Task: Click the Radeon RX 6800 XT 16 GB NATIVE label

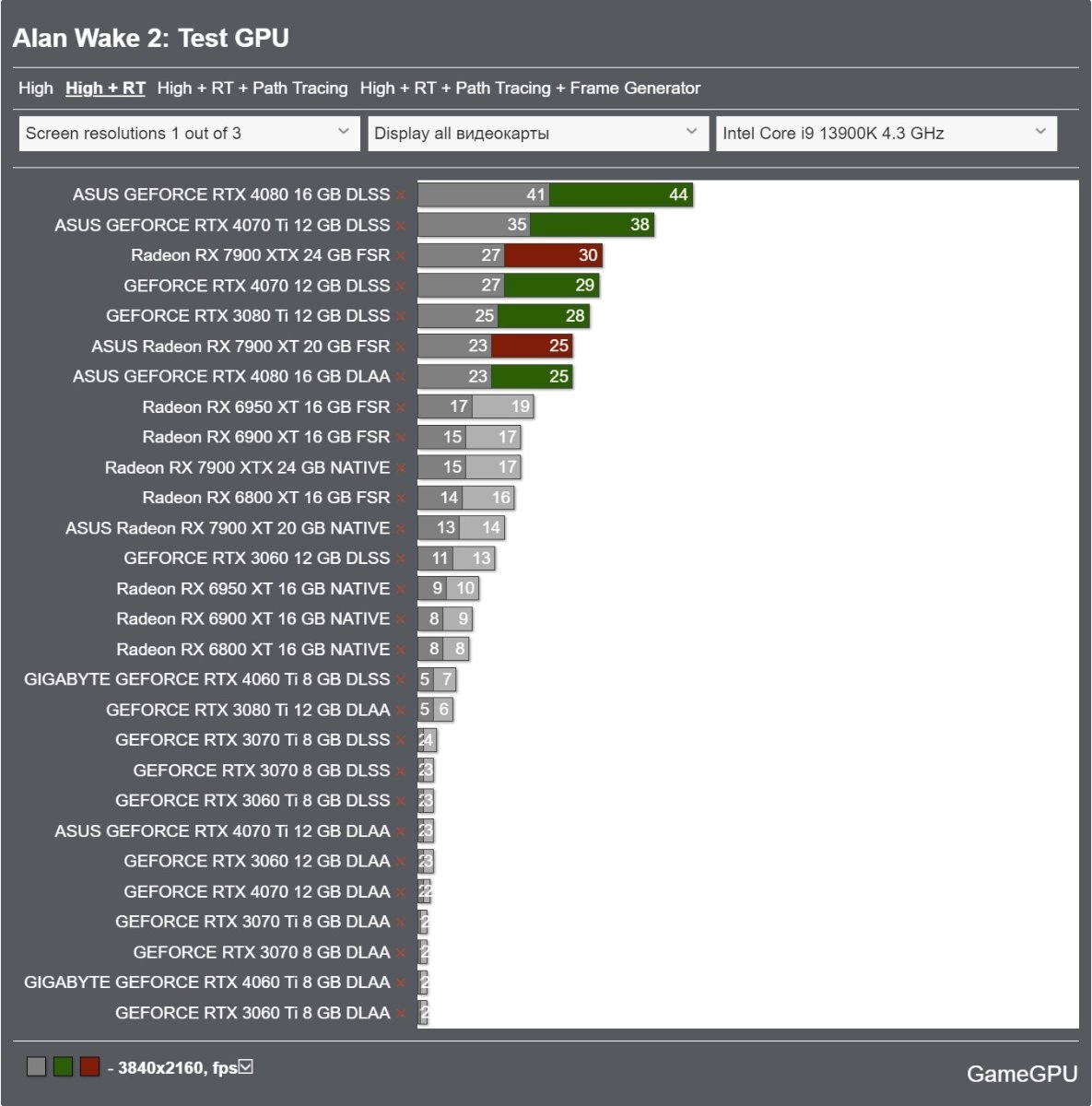Action: tap(253, 649)
